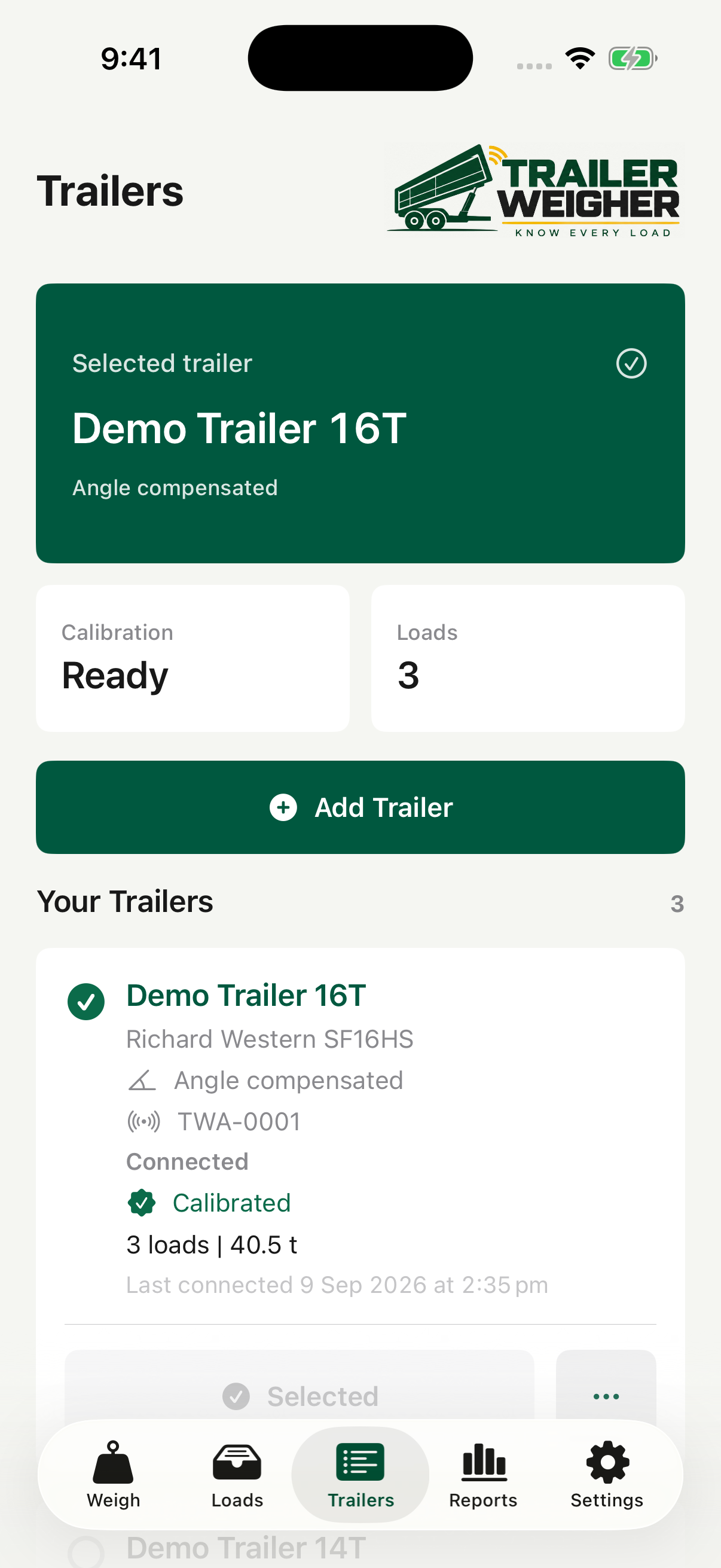
Task: Tap the green Calibrated label
Action: 231,1203
